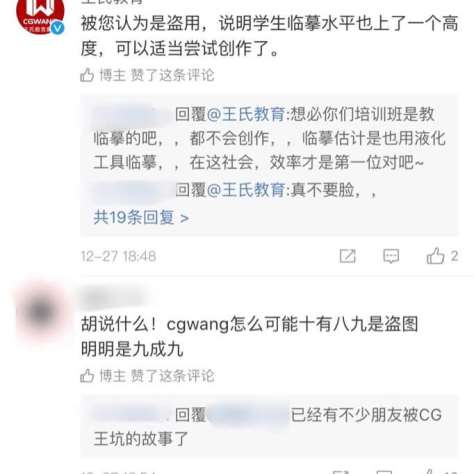The width and height of the screenshot is (474, 474).
Task: Open the blurred avatar of second commenter
Action: coord(40,311)
